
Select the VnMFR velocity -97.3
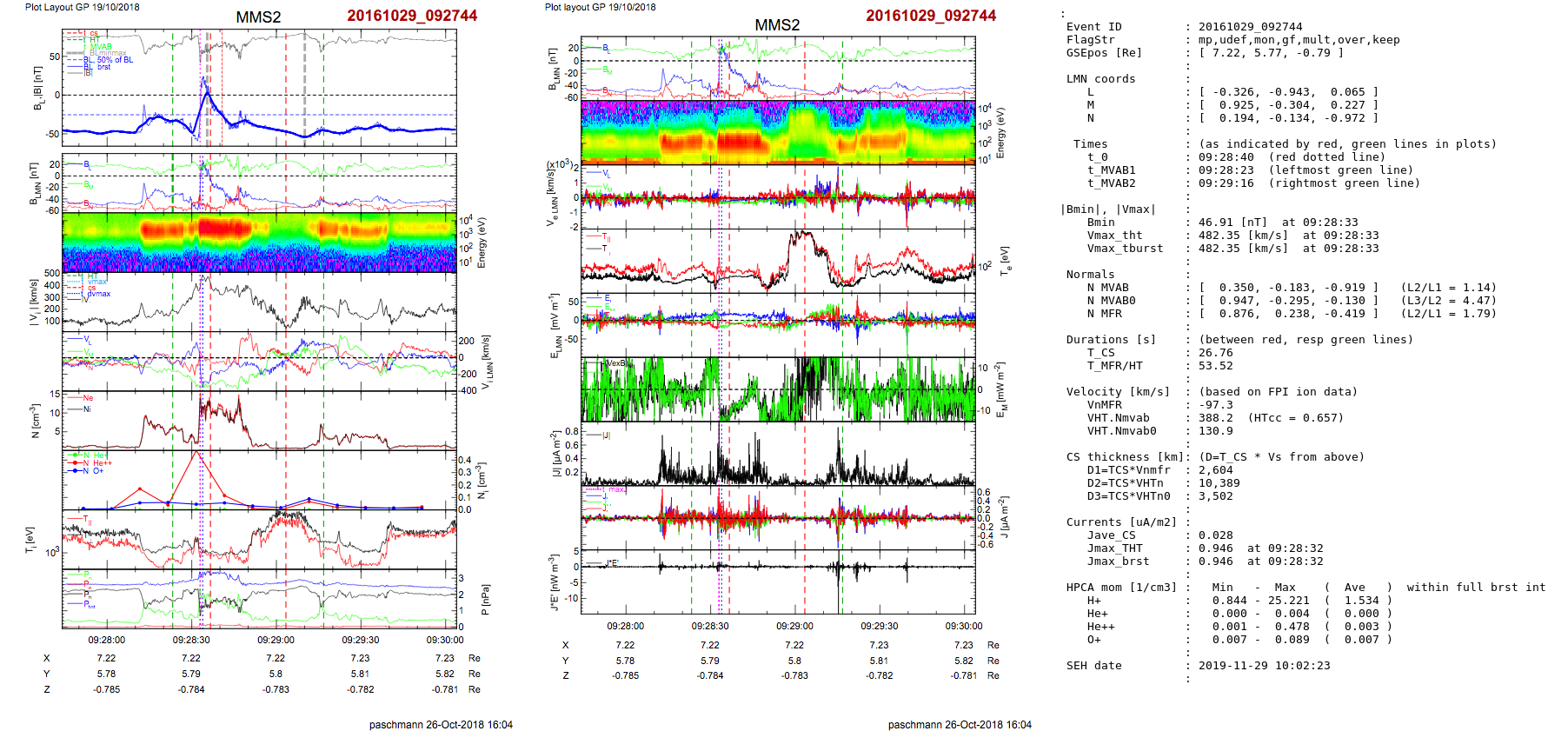click(1215, 405)
